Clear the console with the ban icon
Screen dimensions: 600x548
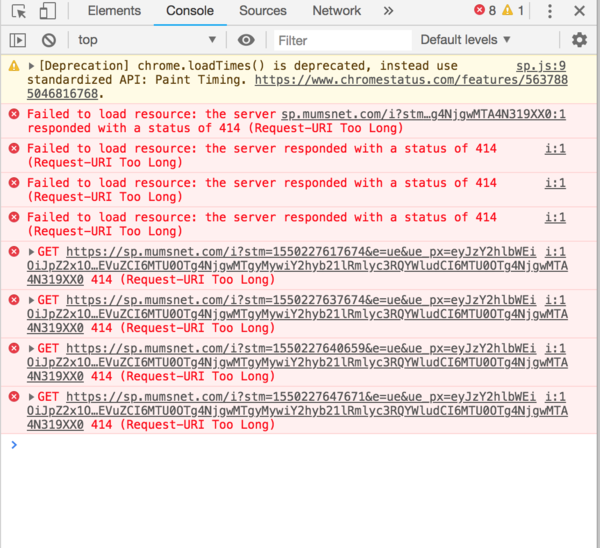49,40
